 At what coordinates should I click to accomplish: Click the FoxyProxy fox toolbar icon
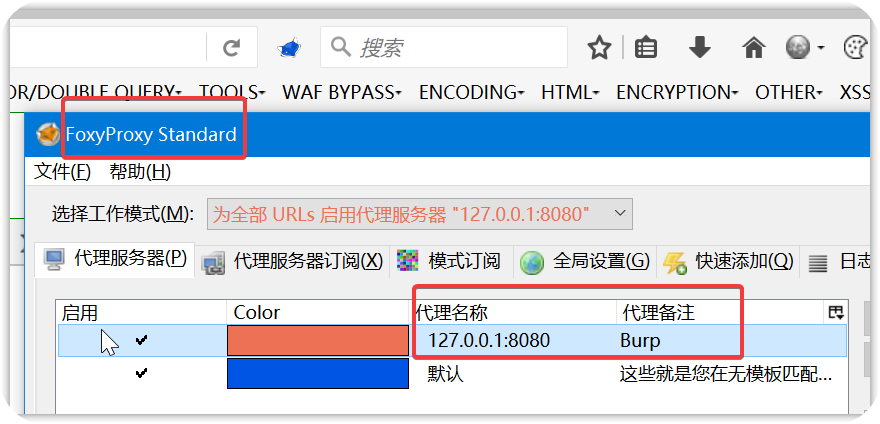290,48
